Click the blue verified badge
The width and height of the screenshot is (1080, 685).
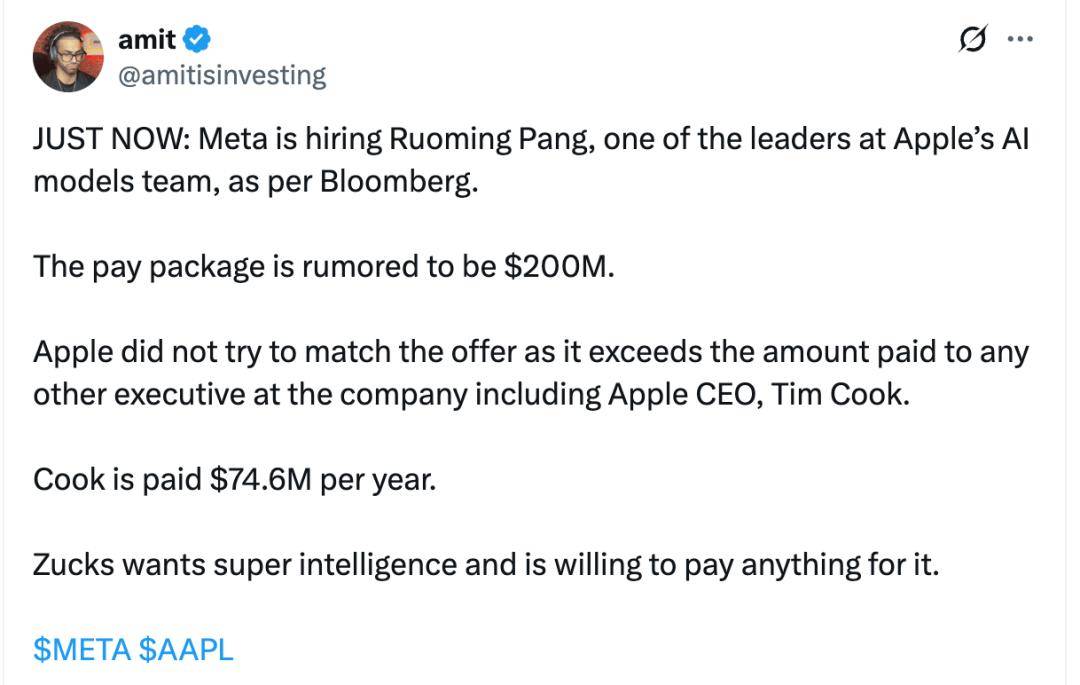click(x=197, y=40)
